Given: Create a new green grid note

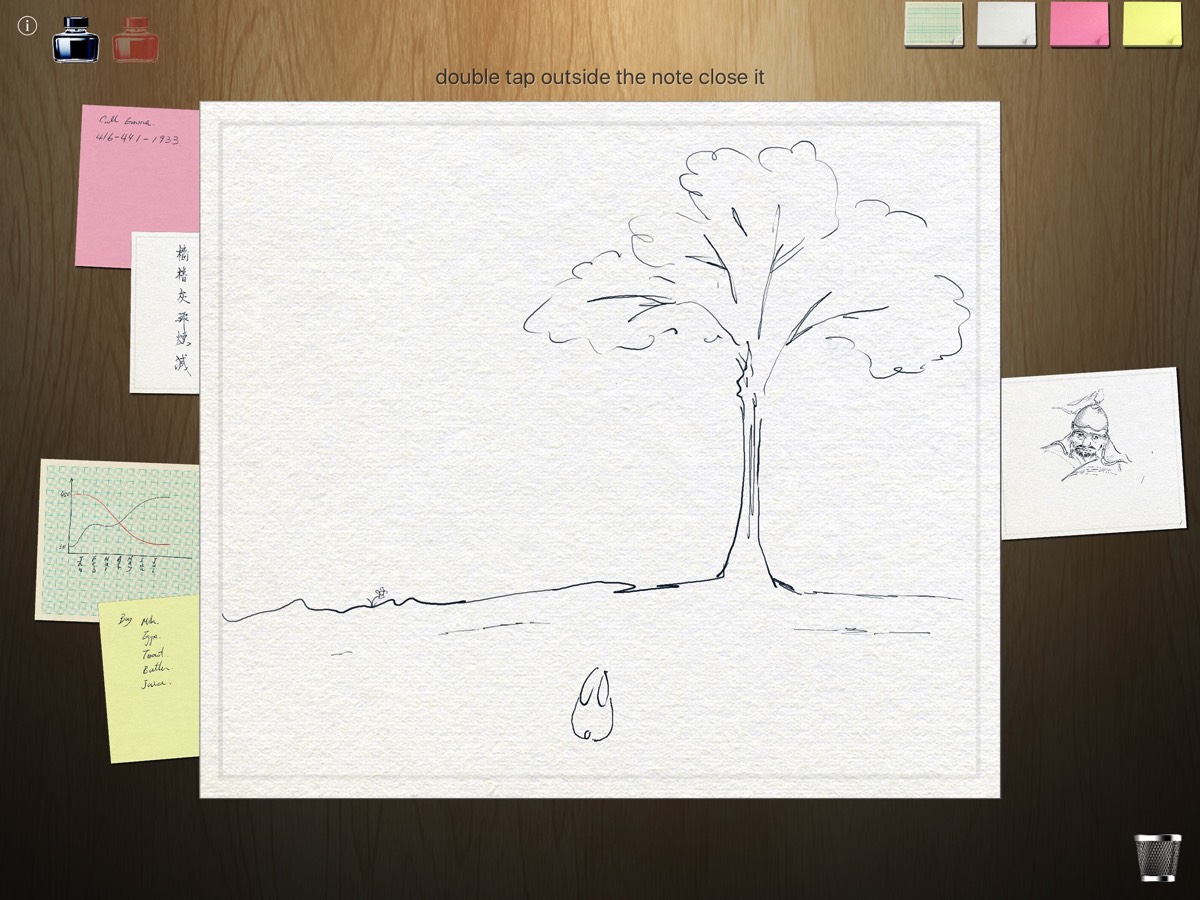Looking at the screenshot, I should (x=934, y=24).
